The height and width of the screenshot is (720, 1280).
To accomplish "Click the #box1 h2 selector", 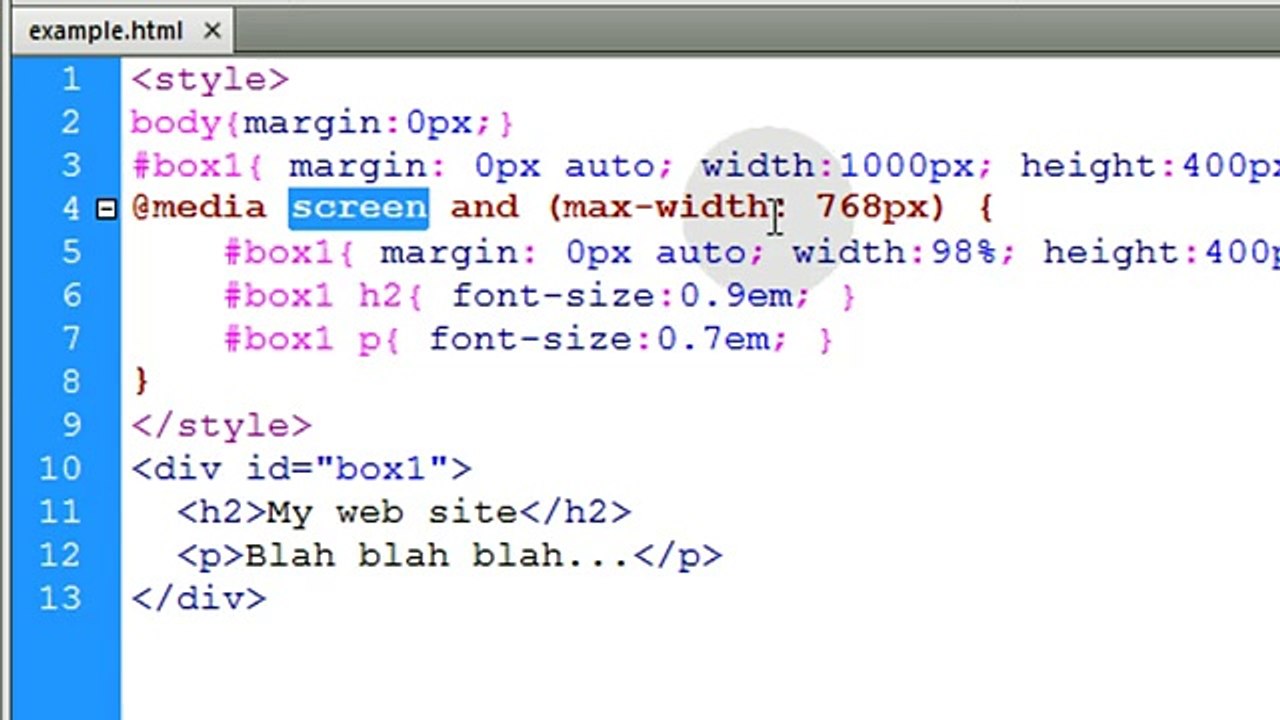I will click(313, 295).
